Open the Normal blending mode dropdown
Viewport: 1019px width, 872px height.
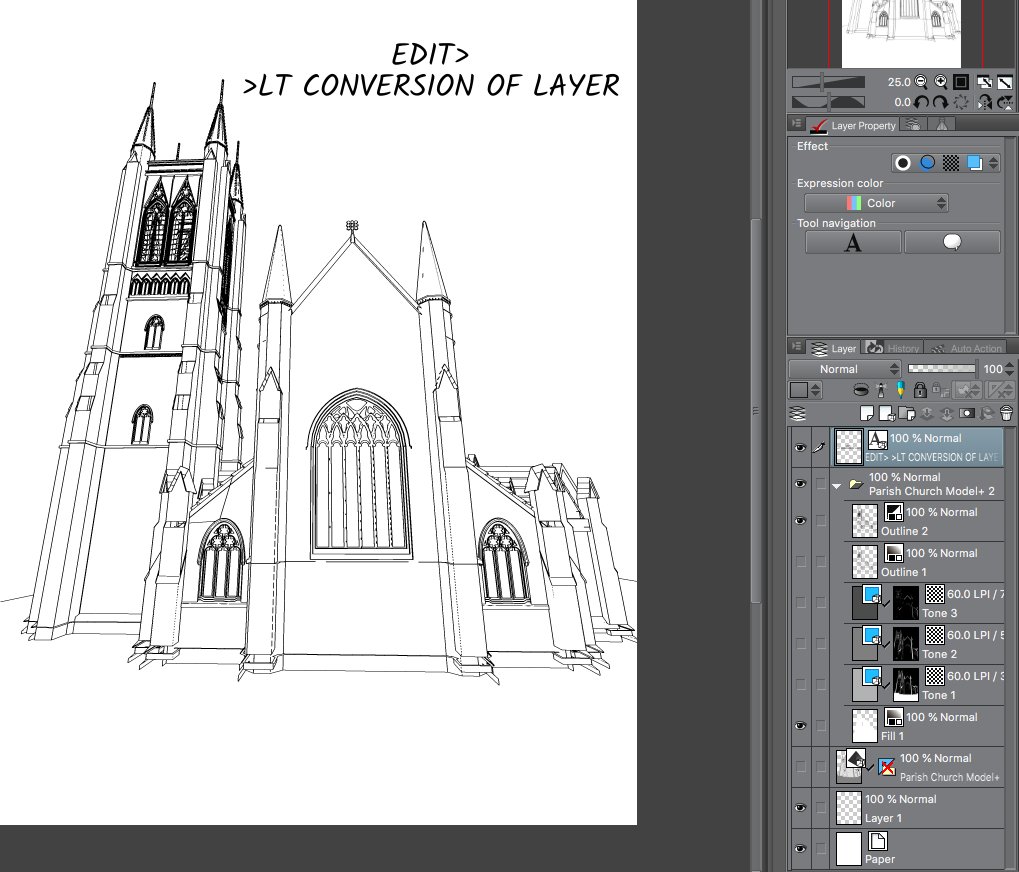844,369
